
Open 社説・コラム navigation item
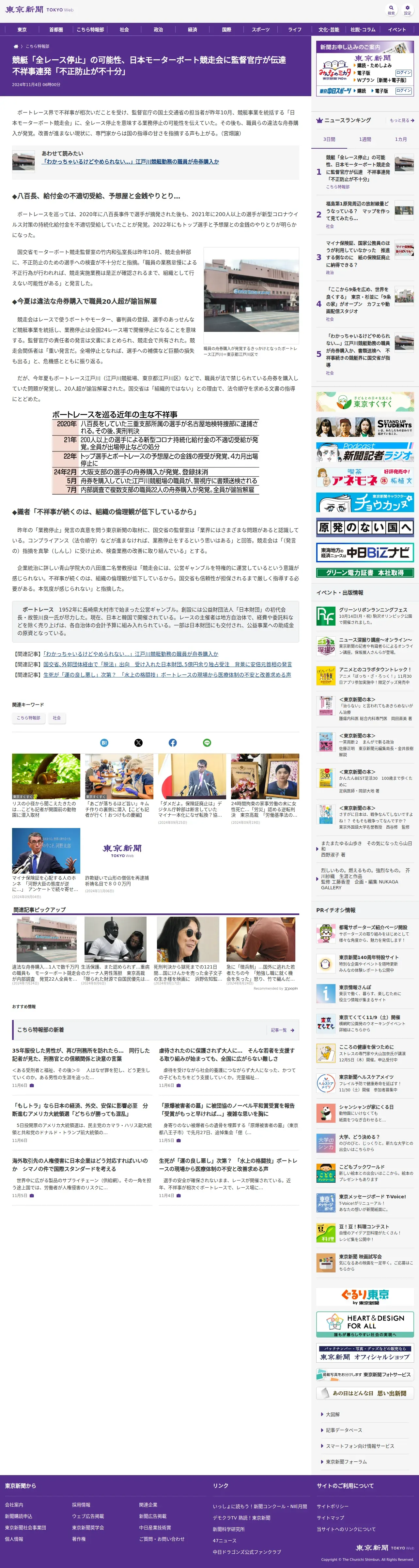point(363,30)
